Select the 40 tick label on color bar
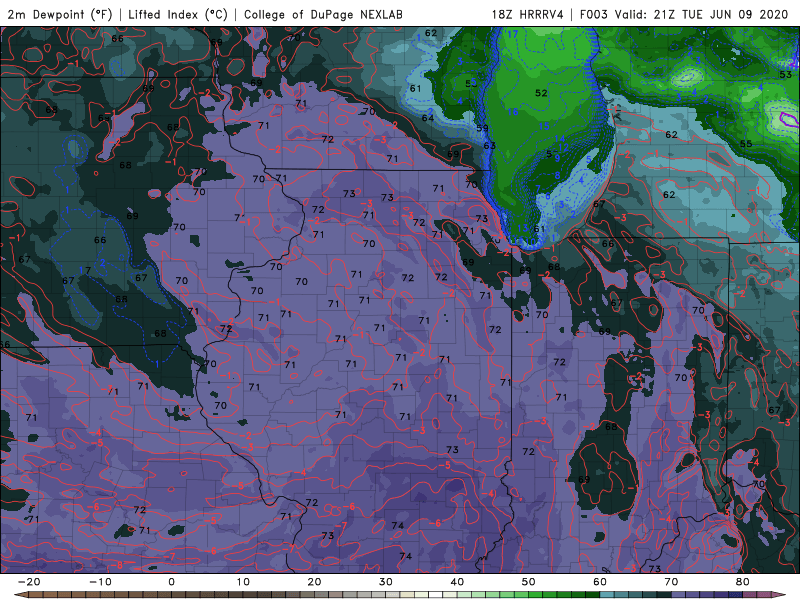Screen dimensions: 800x600 (x=457, y=582)
